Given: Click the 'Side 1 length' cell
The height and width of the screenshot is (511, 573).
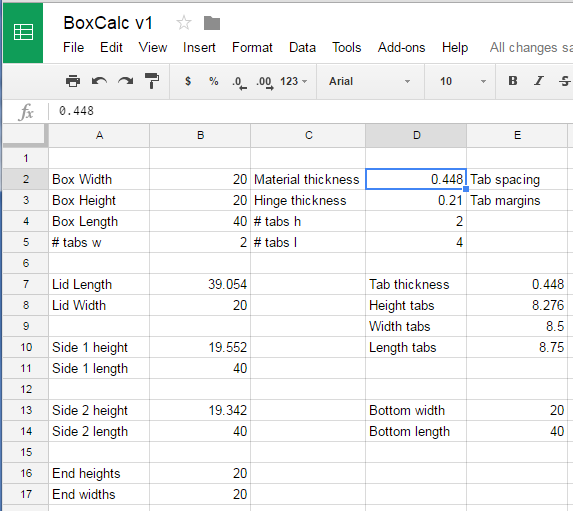Looking at the screenshot, I should [x=99, y=368].
